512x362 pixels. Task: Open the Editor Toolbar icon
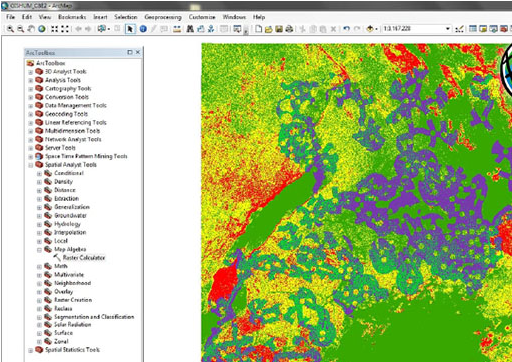tap(460, 29)
